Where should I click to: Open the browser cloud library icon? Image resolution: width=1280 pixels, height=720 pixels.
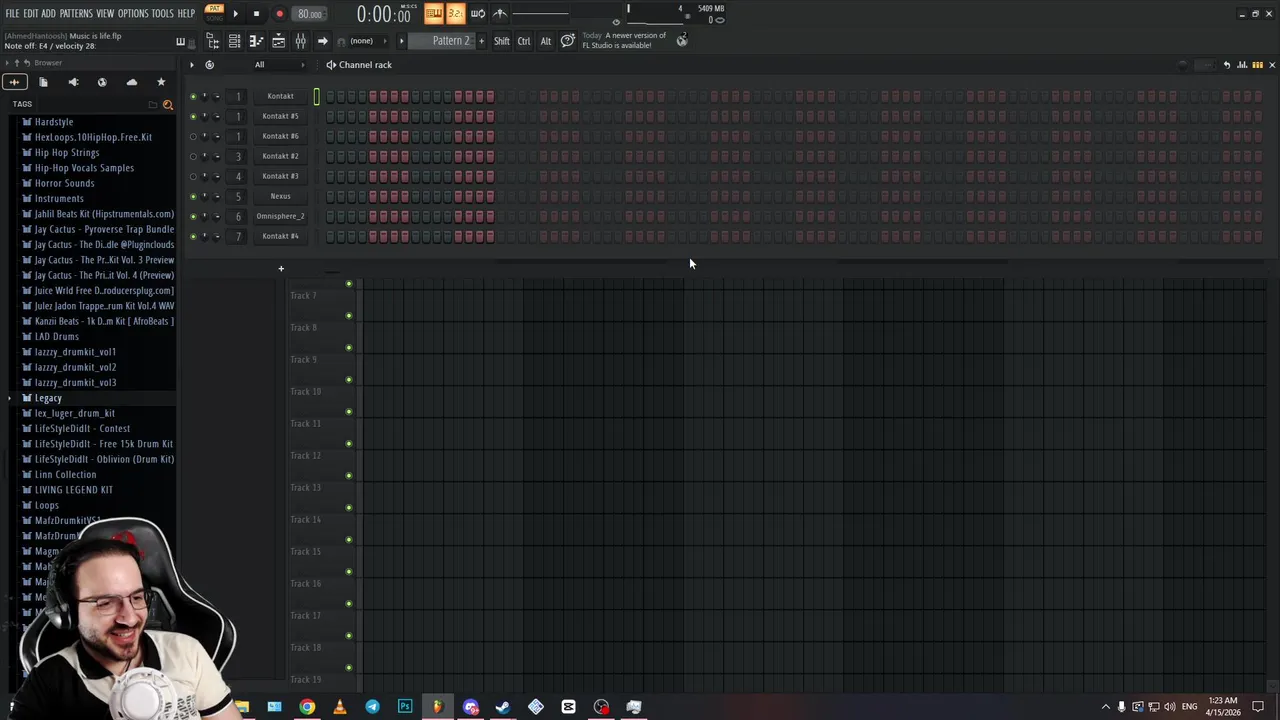coord(131,82)
